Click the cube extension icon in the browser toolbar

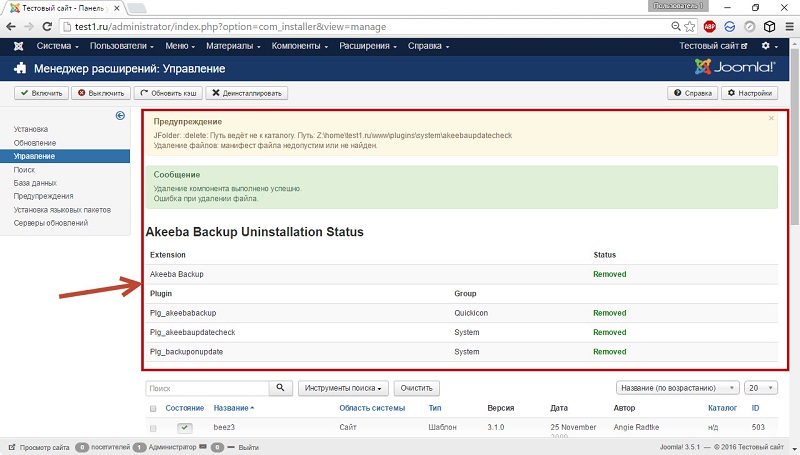769,27
